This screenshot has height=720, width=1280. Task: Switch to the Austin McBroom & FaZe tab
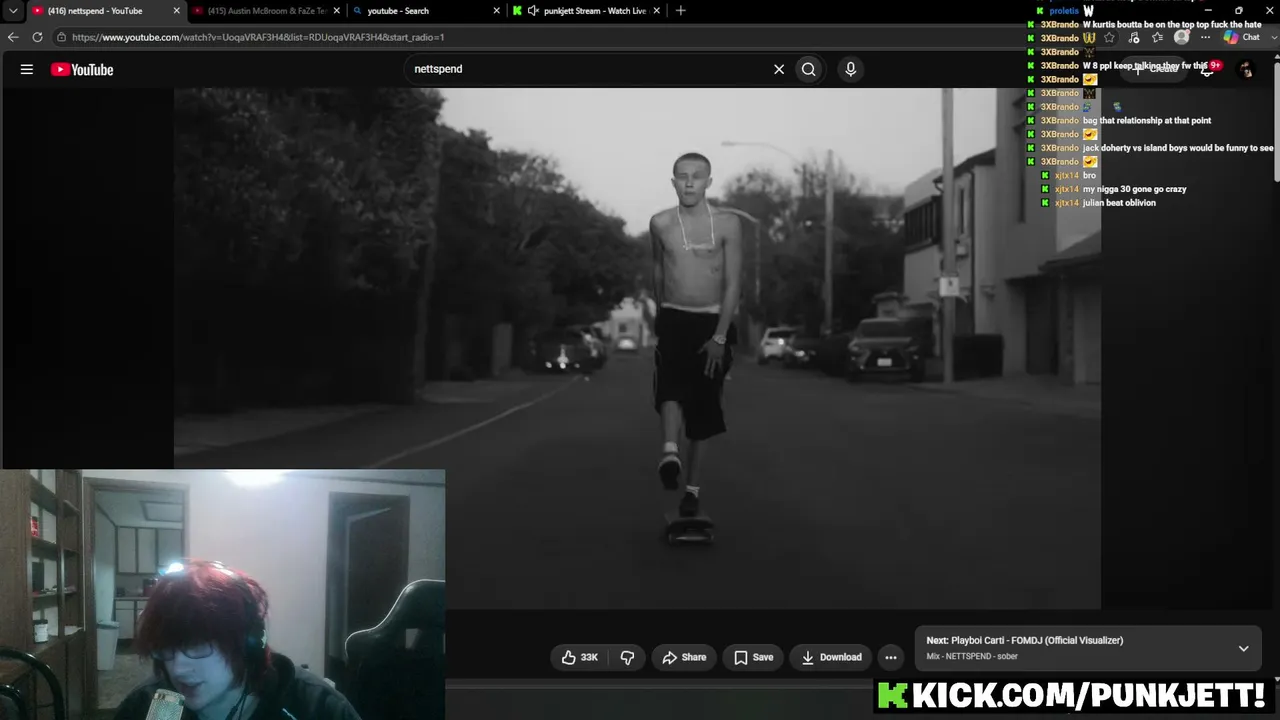[266, 11]
